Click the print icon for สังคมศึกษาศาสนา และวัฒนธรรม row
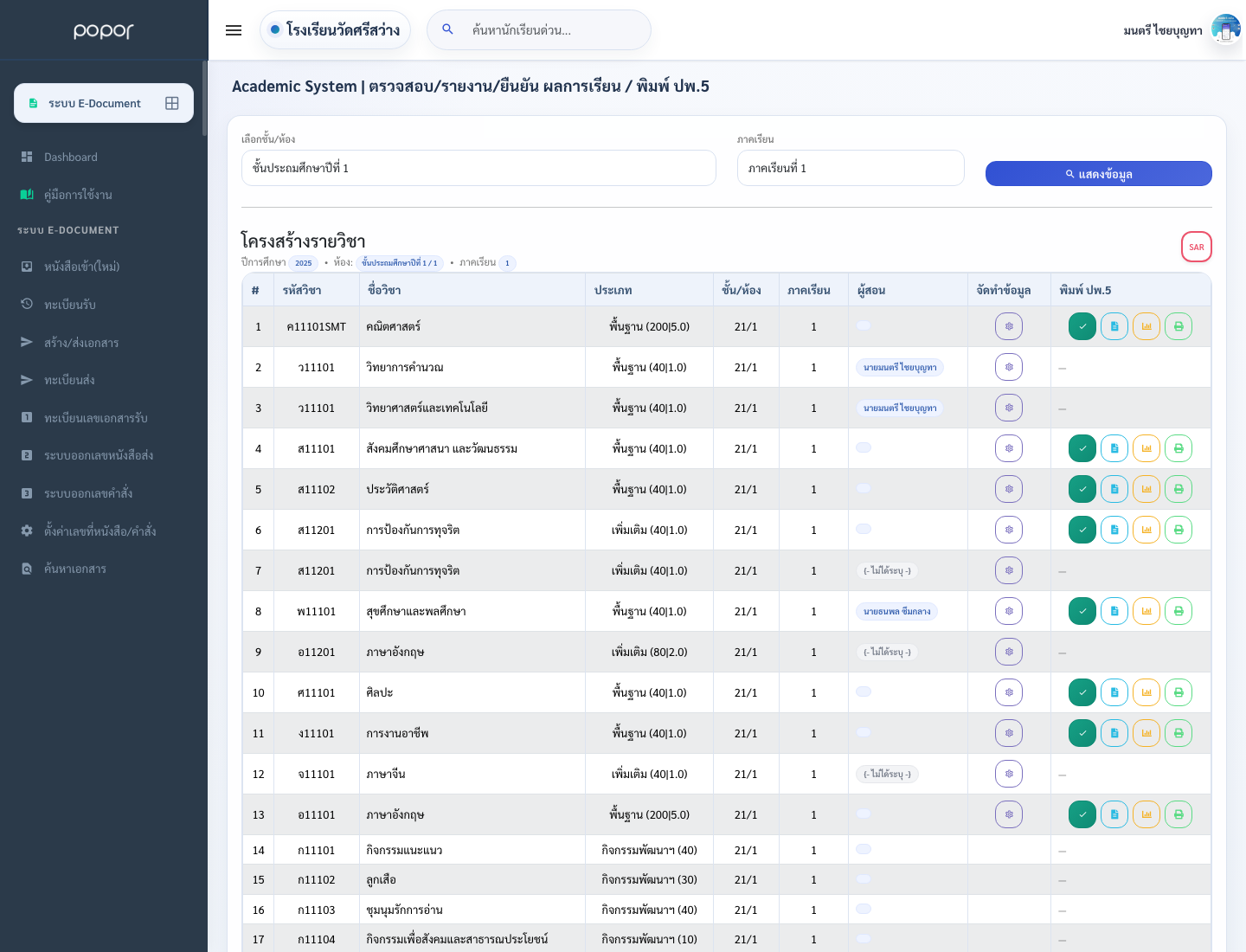 tap(1179, 448)
